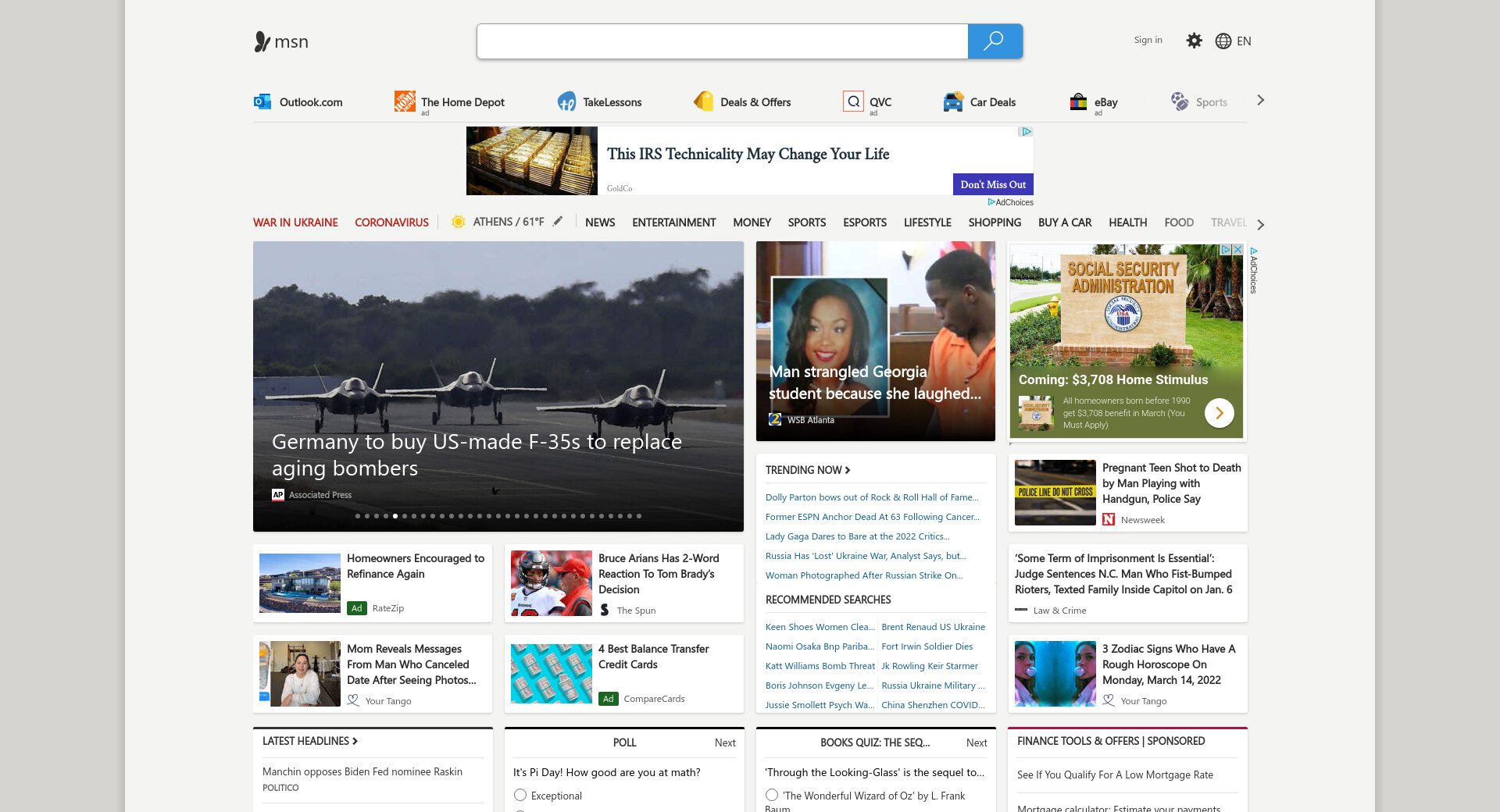Click the Don't Miss Out button
The width and height of the screenshot is (1500, 812).
[x=993, y=184]
